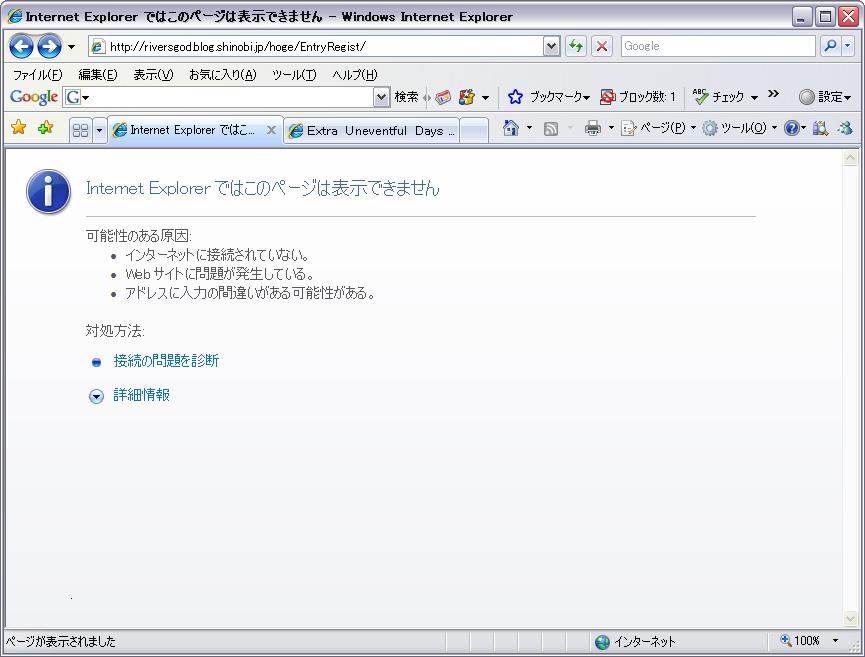
Task: Click the Research binoculars icon in command bar
Action: click(x=820, y=128)
